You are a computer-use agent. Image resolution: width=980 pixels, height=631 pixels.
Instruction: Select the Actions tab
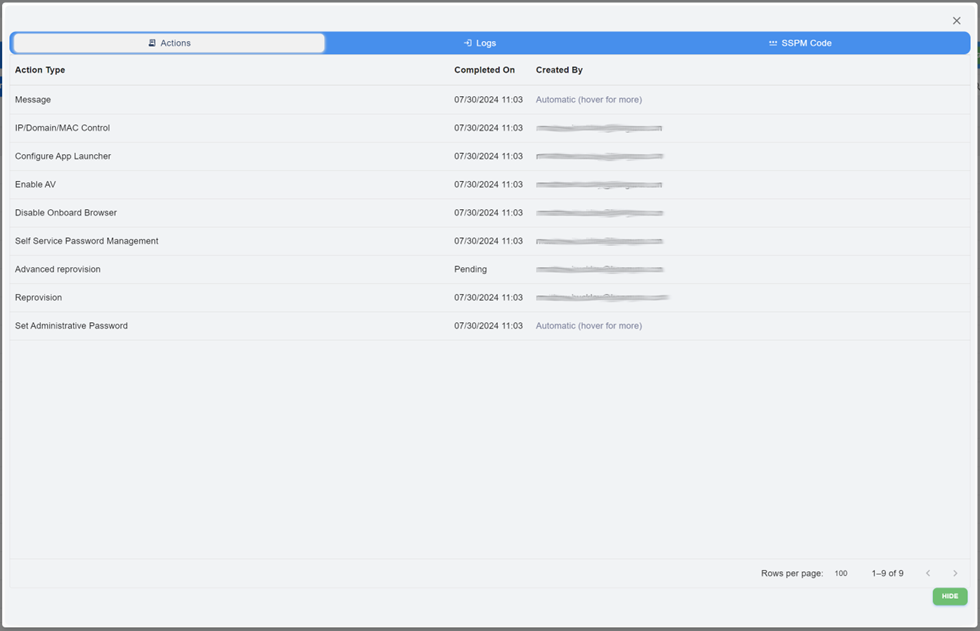[169, 43]
